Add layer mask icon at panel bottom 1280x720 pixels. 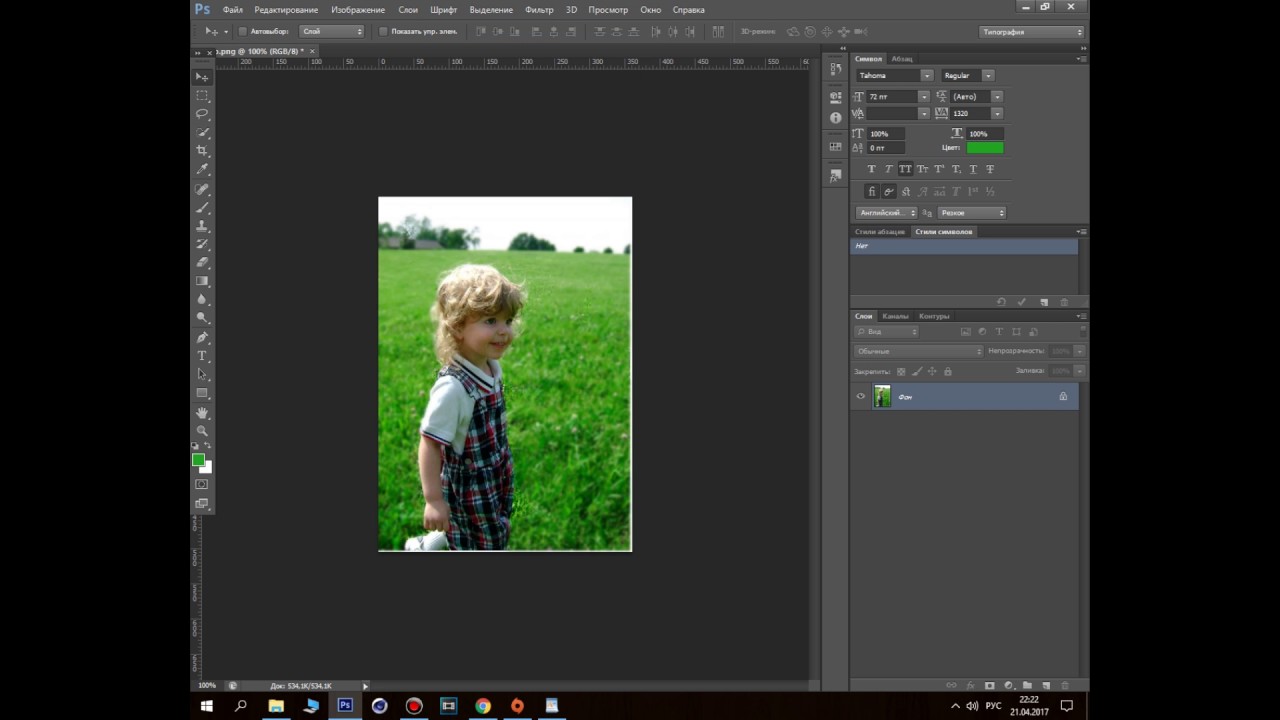[990, 685]
